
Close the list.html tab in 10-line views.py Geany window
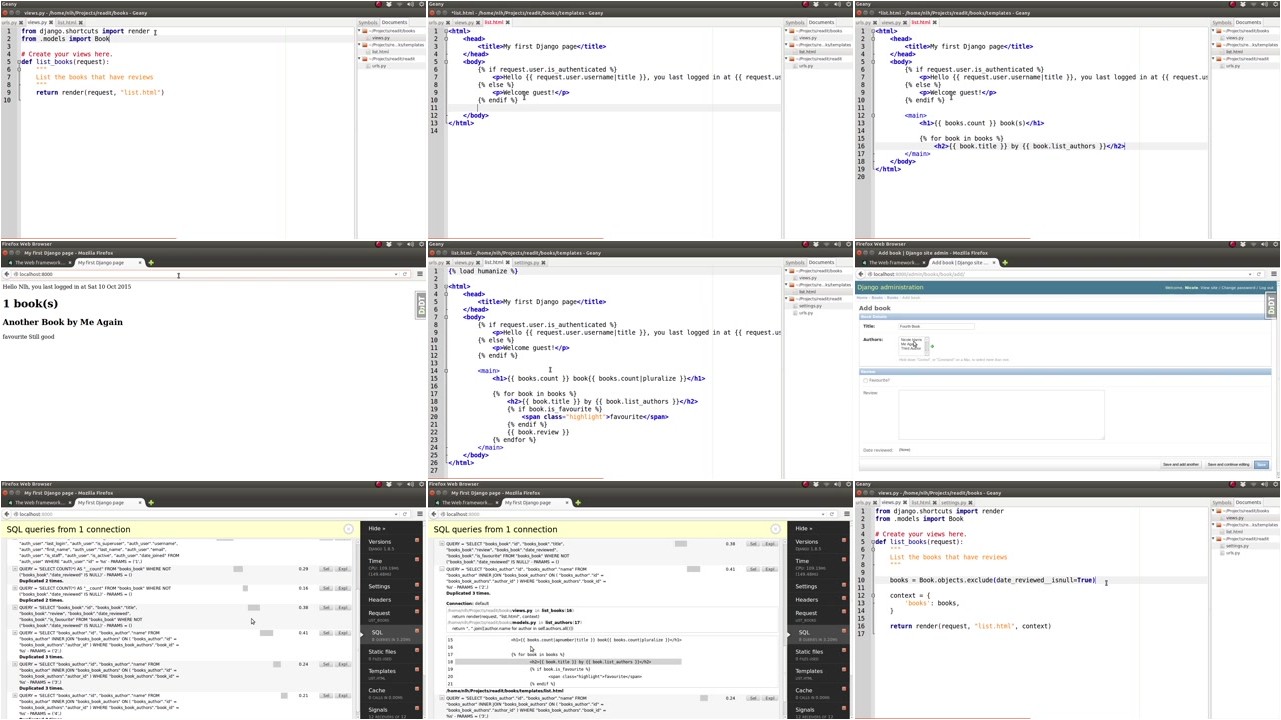80,22
